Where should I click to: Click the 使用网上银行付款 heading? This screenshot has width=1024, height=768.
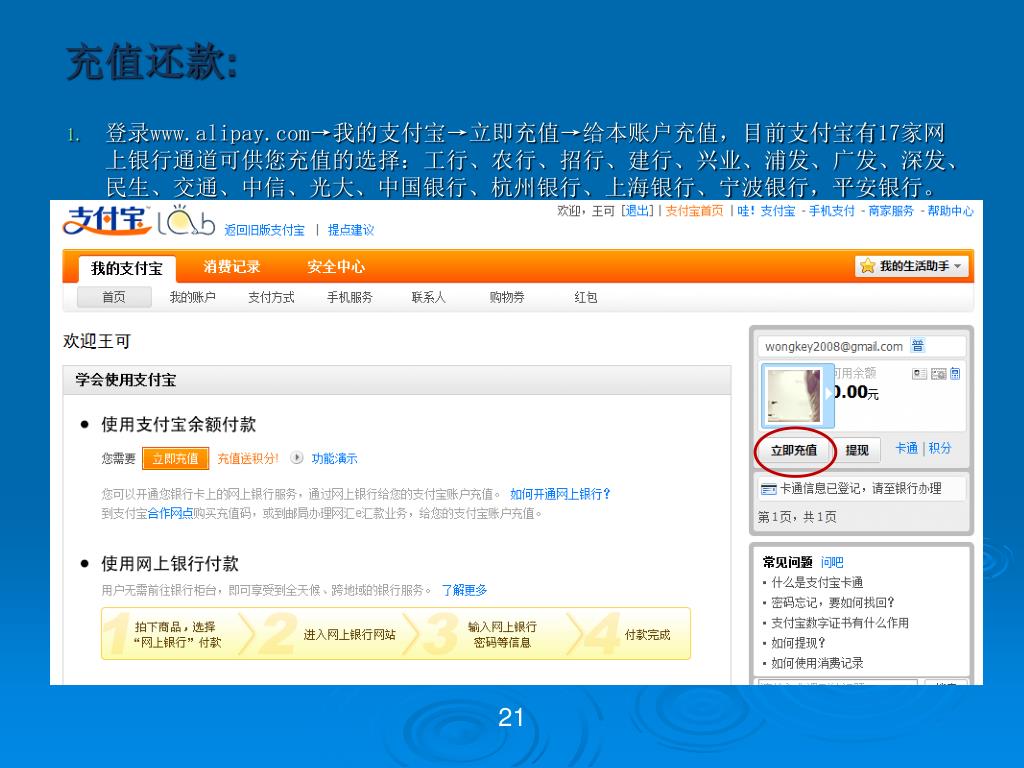pos(170,564)
